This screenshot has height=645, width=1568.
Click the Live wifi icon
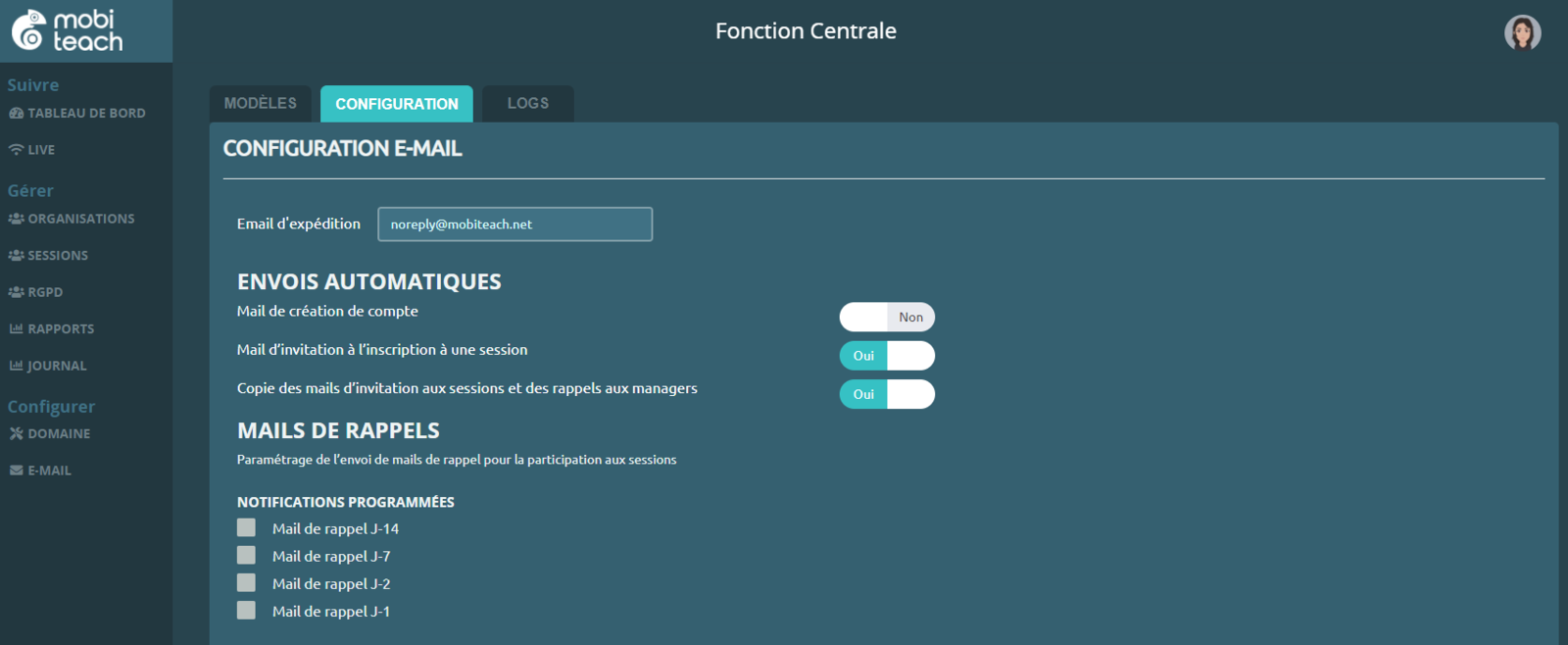click(16, 150)
